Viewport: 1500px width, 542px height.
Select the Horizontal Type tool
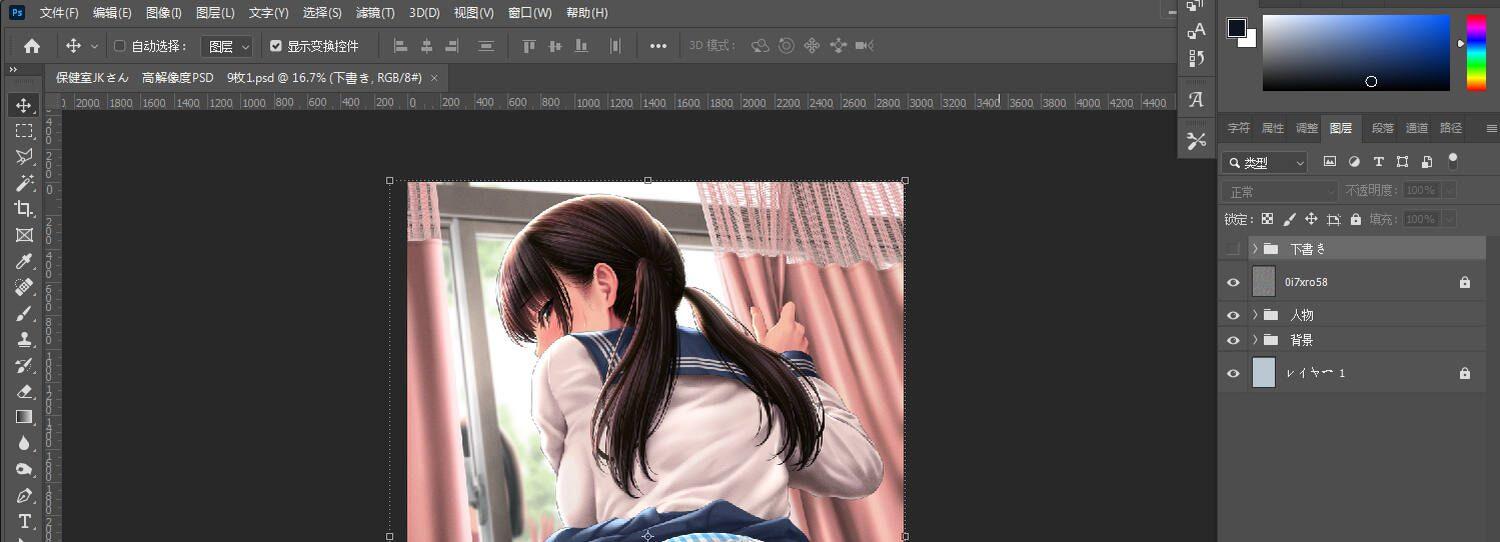tap(24, 521)
